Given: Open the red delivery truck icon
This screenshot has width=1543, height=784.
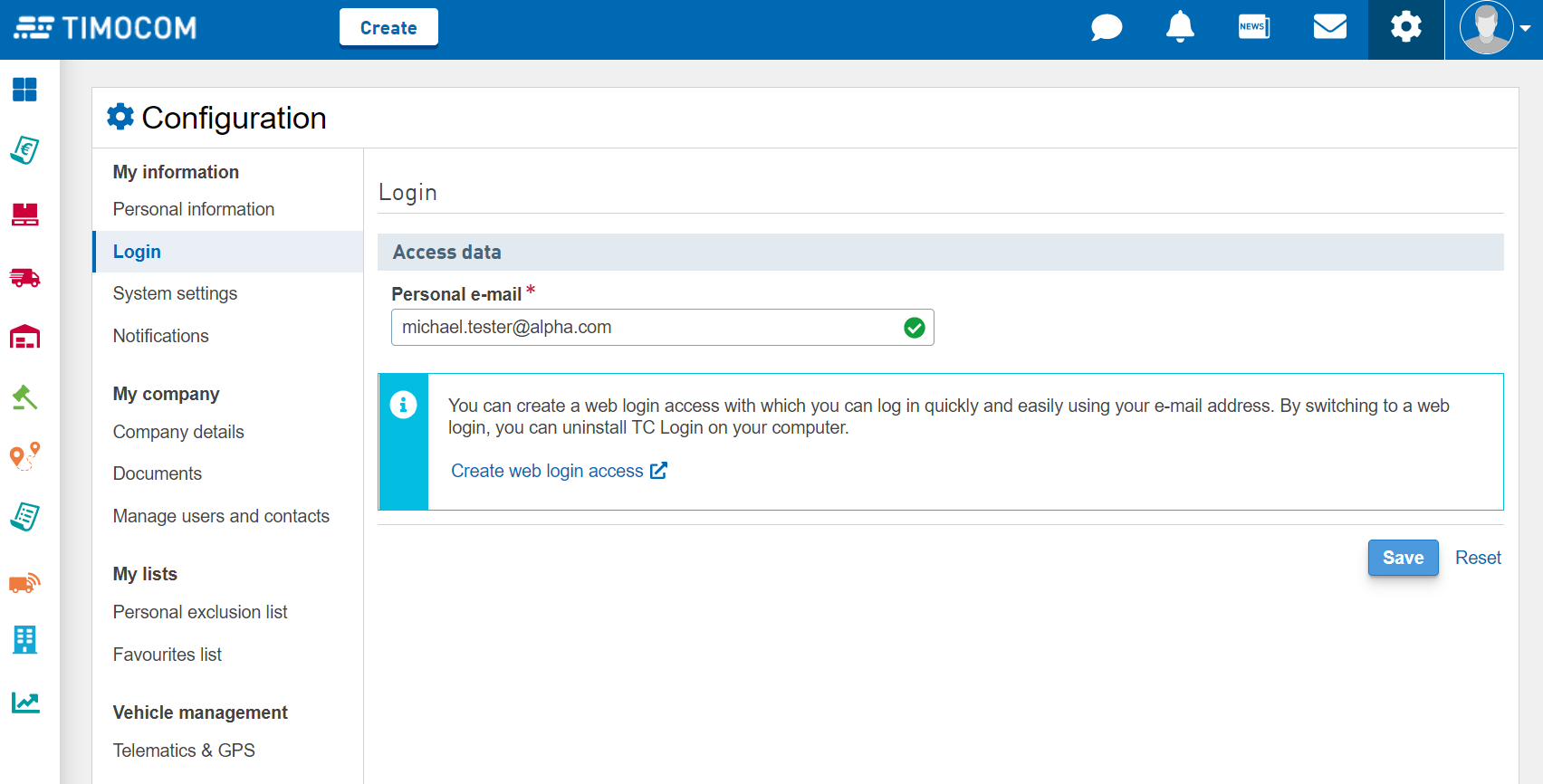Looking at the screenshot, I should 24,277.
